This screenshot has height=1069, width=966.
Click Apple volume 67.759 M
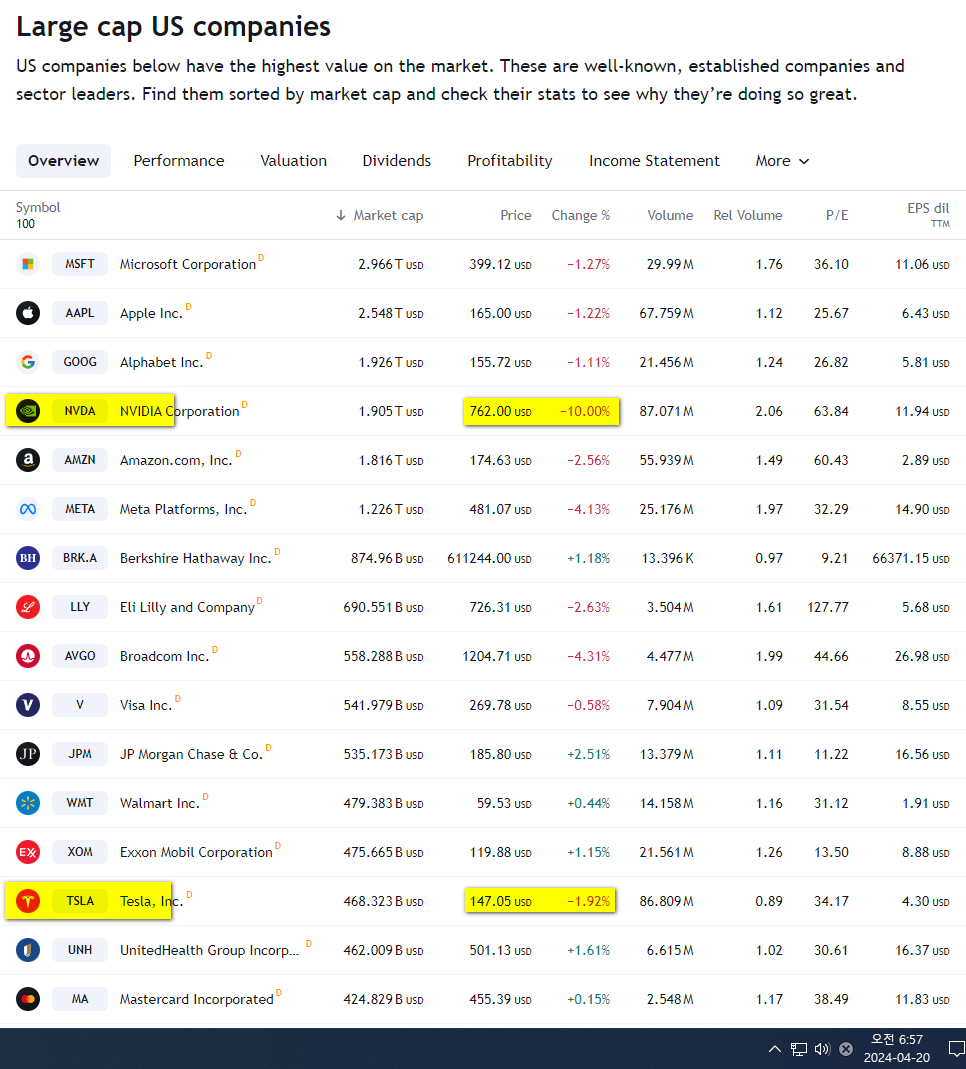pos(666,314)
